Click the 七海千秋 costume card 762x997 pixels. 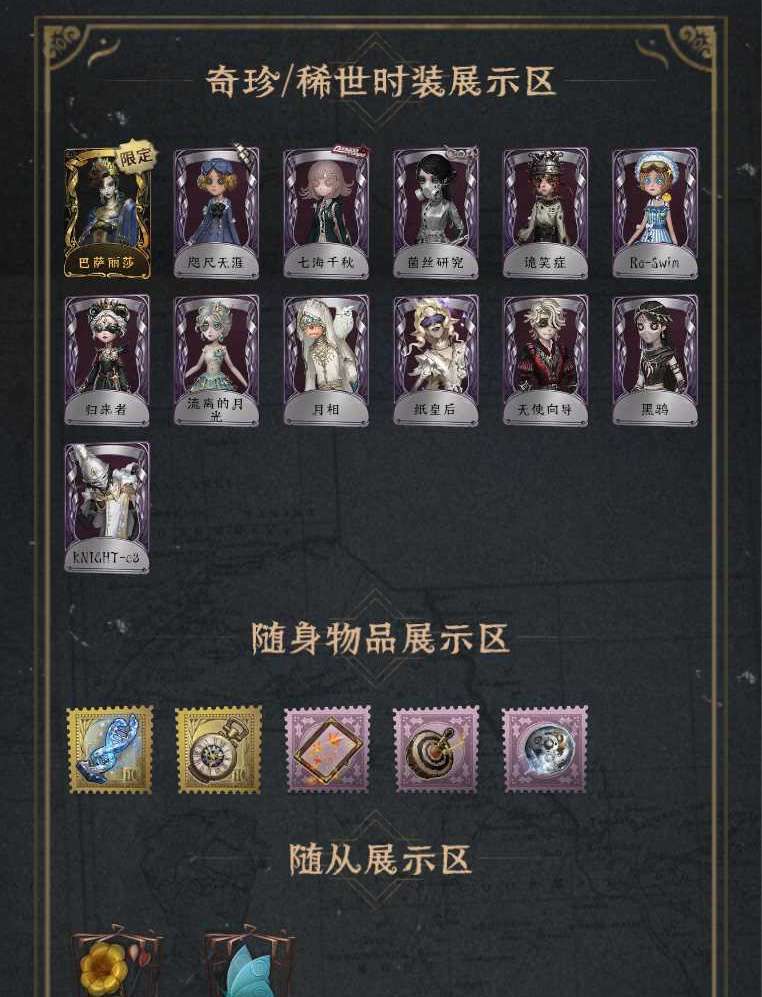[x=326, y=213]
